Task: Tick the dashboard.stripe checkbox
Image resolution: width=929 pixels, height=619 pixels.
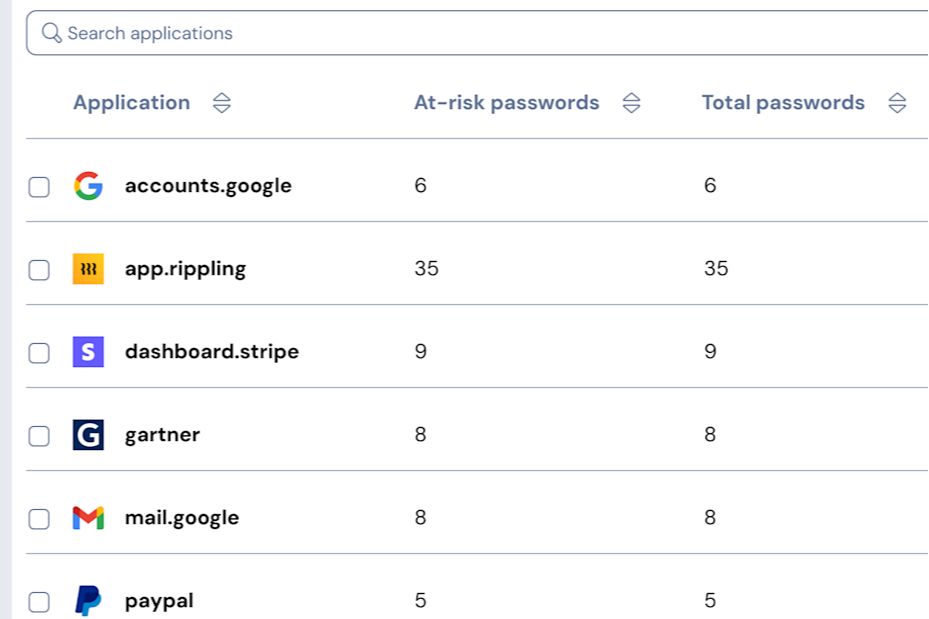Action: point(38,353)
